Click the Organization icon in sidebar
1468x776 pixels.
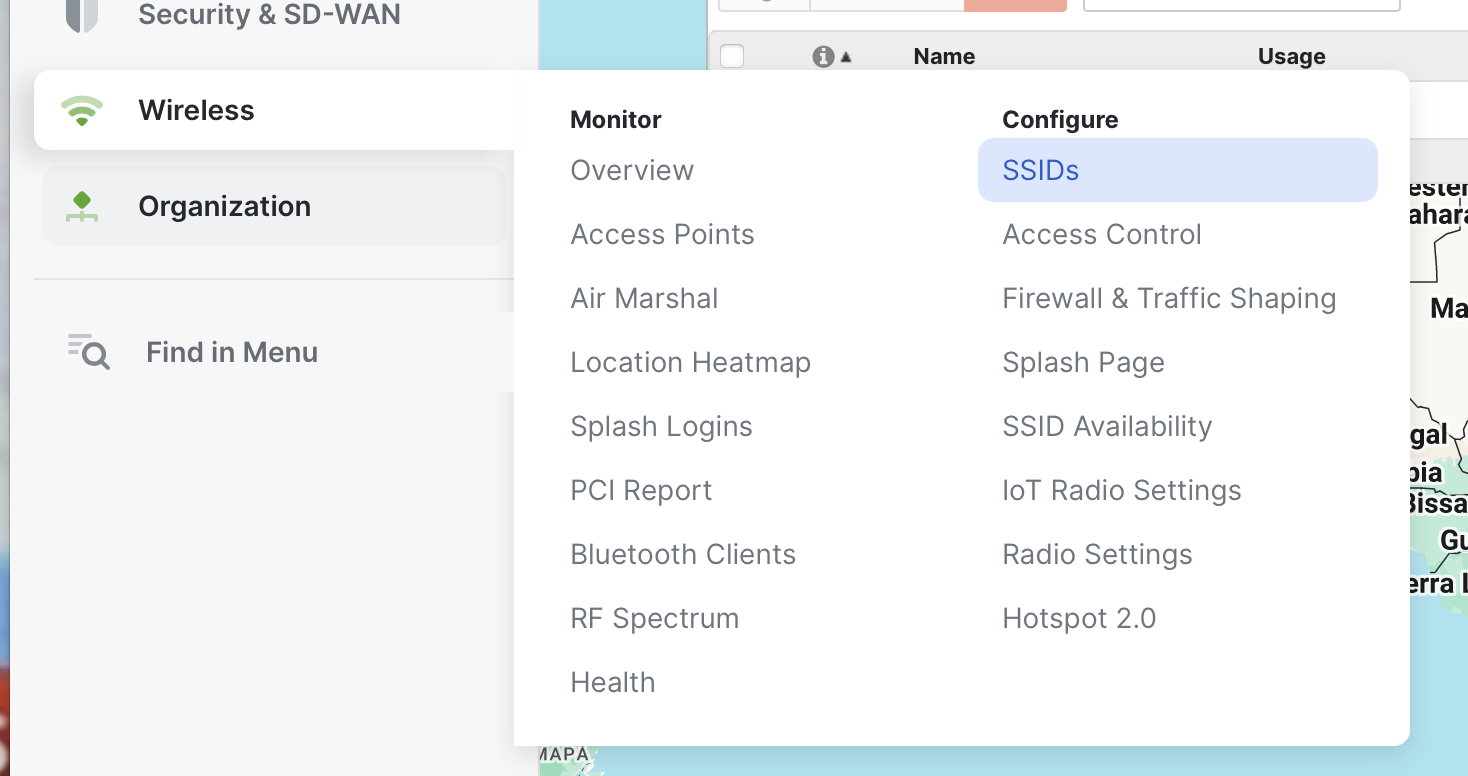point(82,206)
